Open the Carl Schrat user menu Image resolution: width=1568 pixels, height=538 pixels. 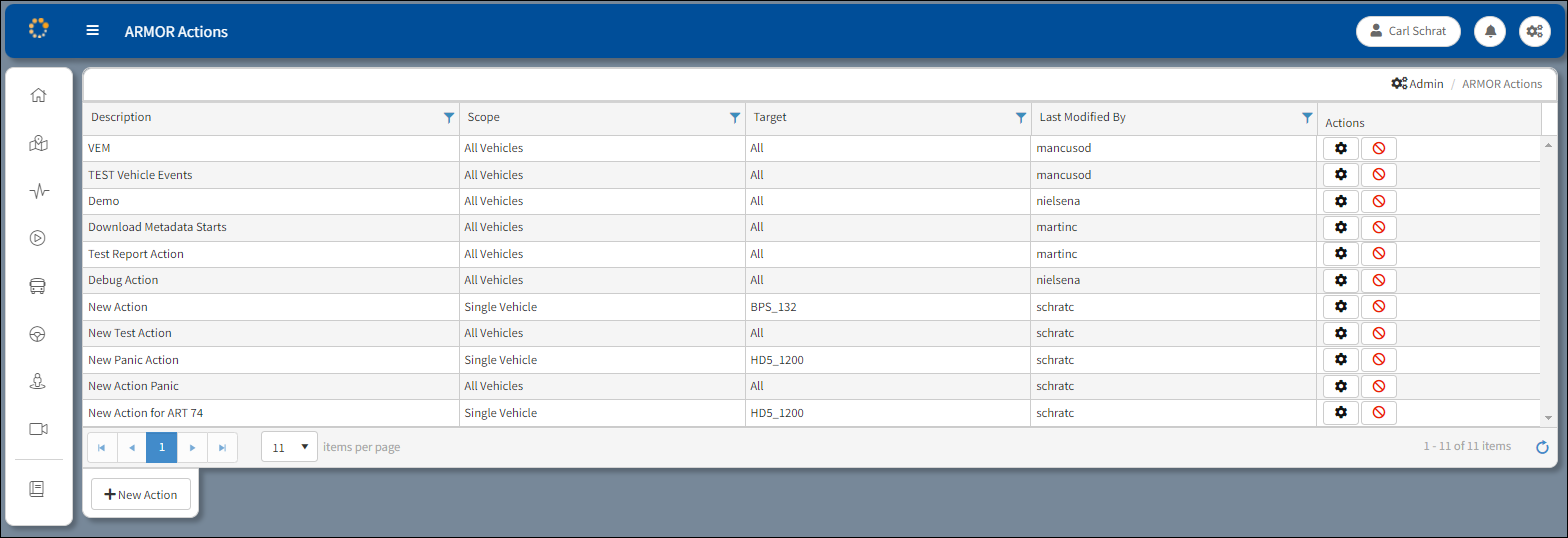pos(1408,31)
